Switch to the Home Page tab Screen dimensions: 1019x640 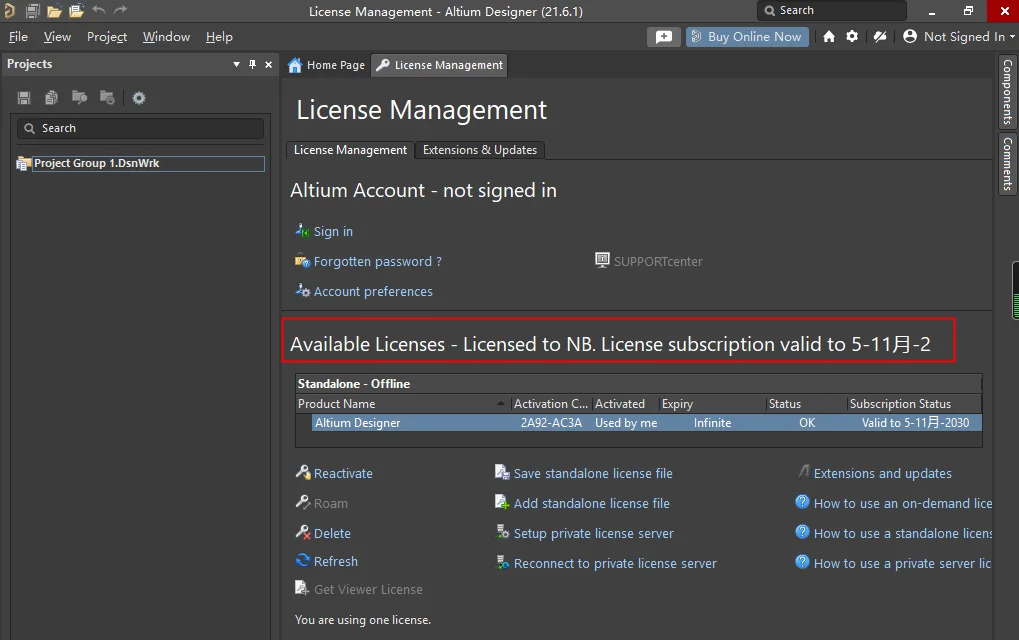pyautogui.click(x=326, y=65)
